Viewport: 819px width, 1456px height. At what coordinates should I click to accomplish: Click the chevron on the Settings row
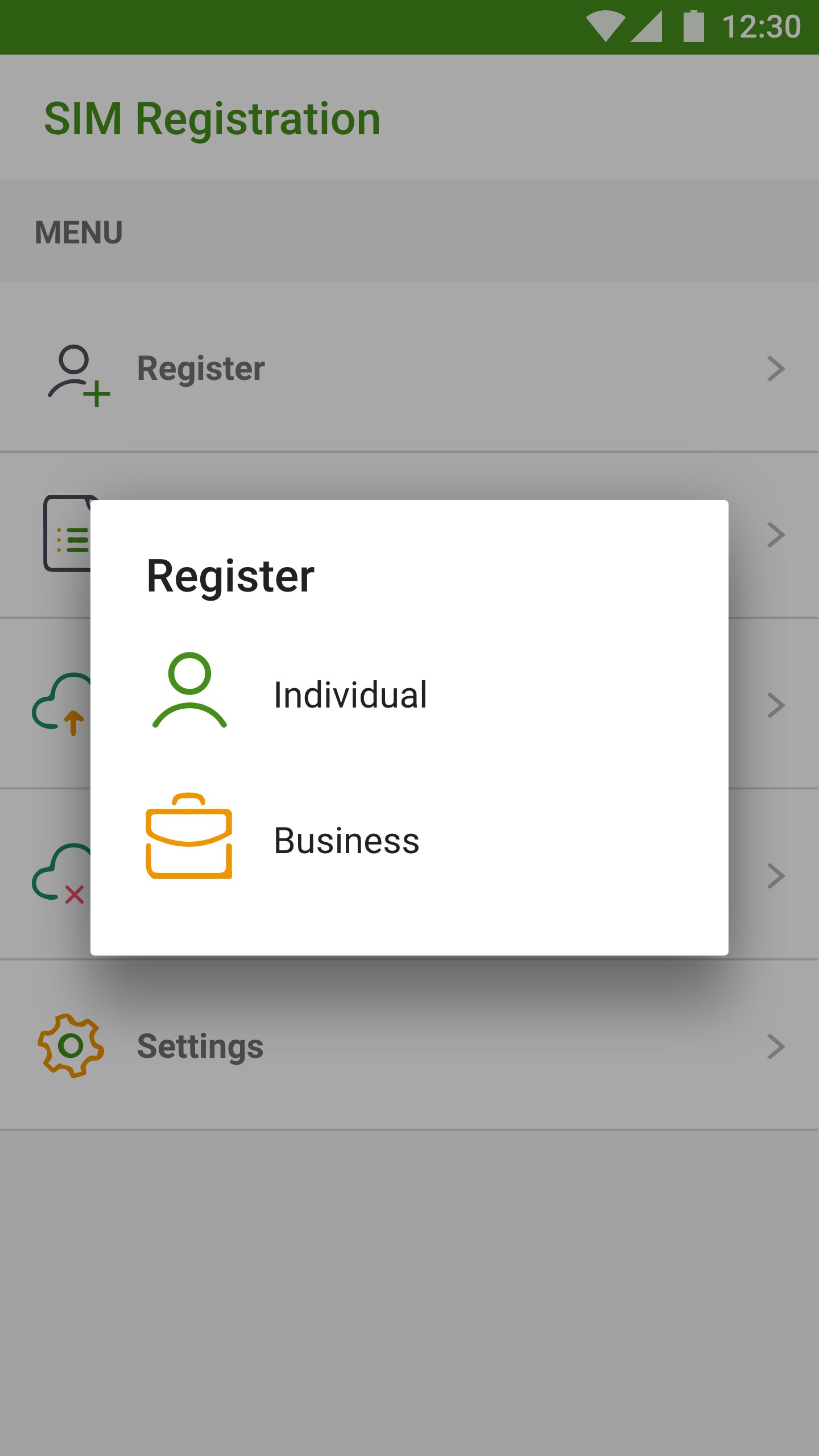(x=776, y=1046)
